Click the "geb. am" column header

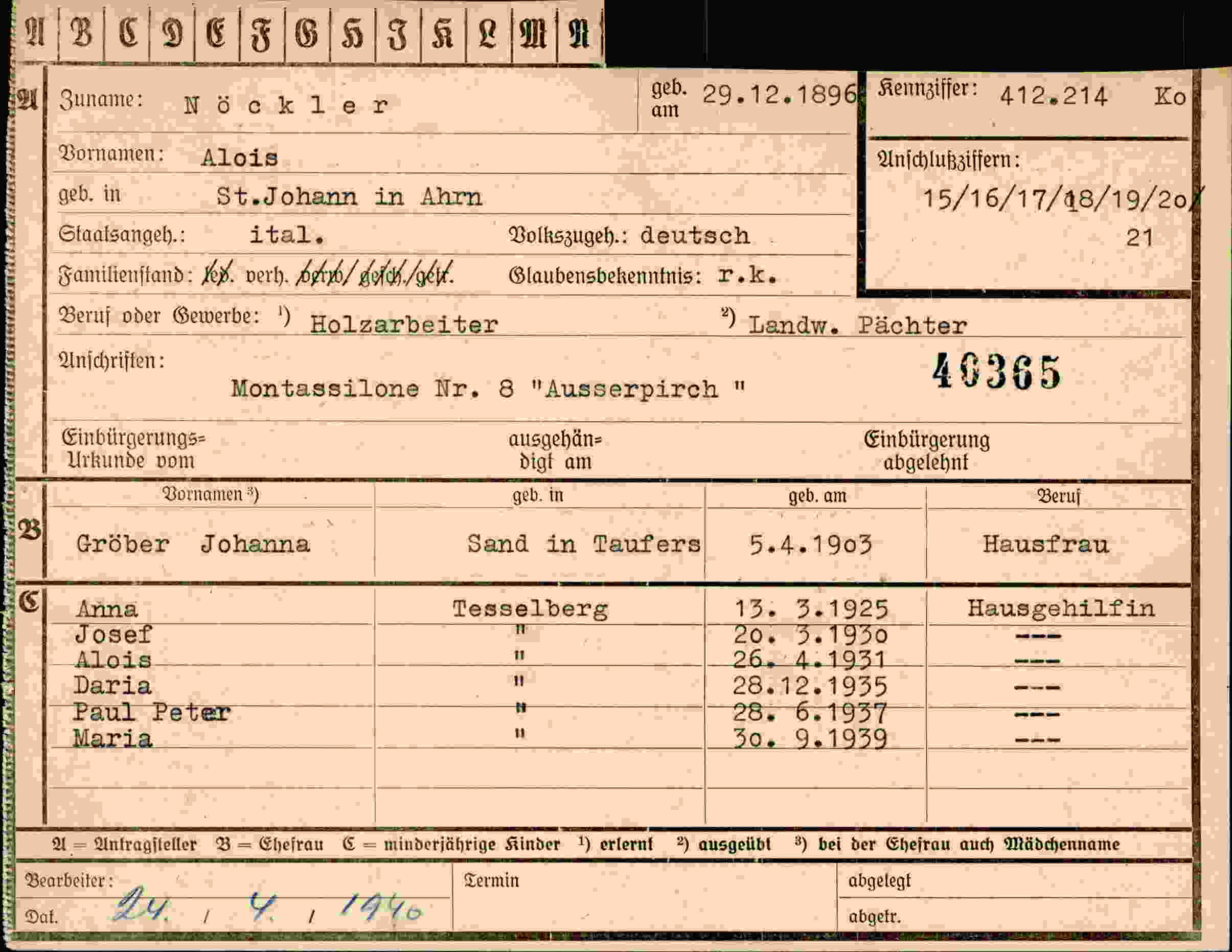(817, 495)
